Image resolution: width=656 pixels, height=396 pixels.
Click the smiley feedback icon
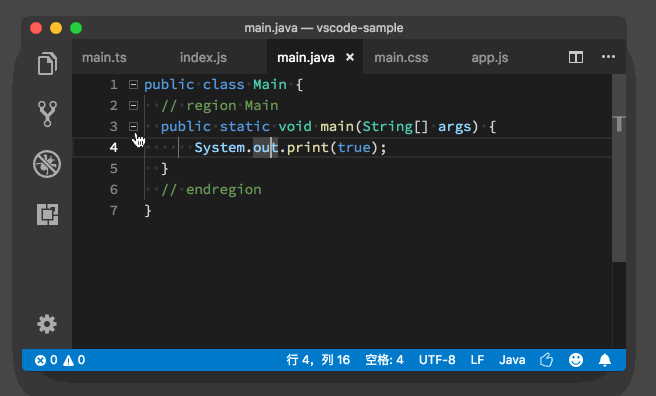(x=576, y=360)
